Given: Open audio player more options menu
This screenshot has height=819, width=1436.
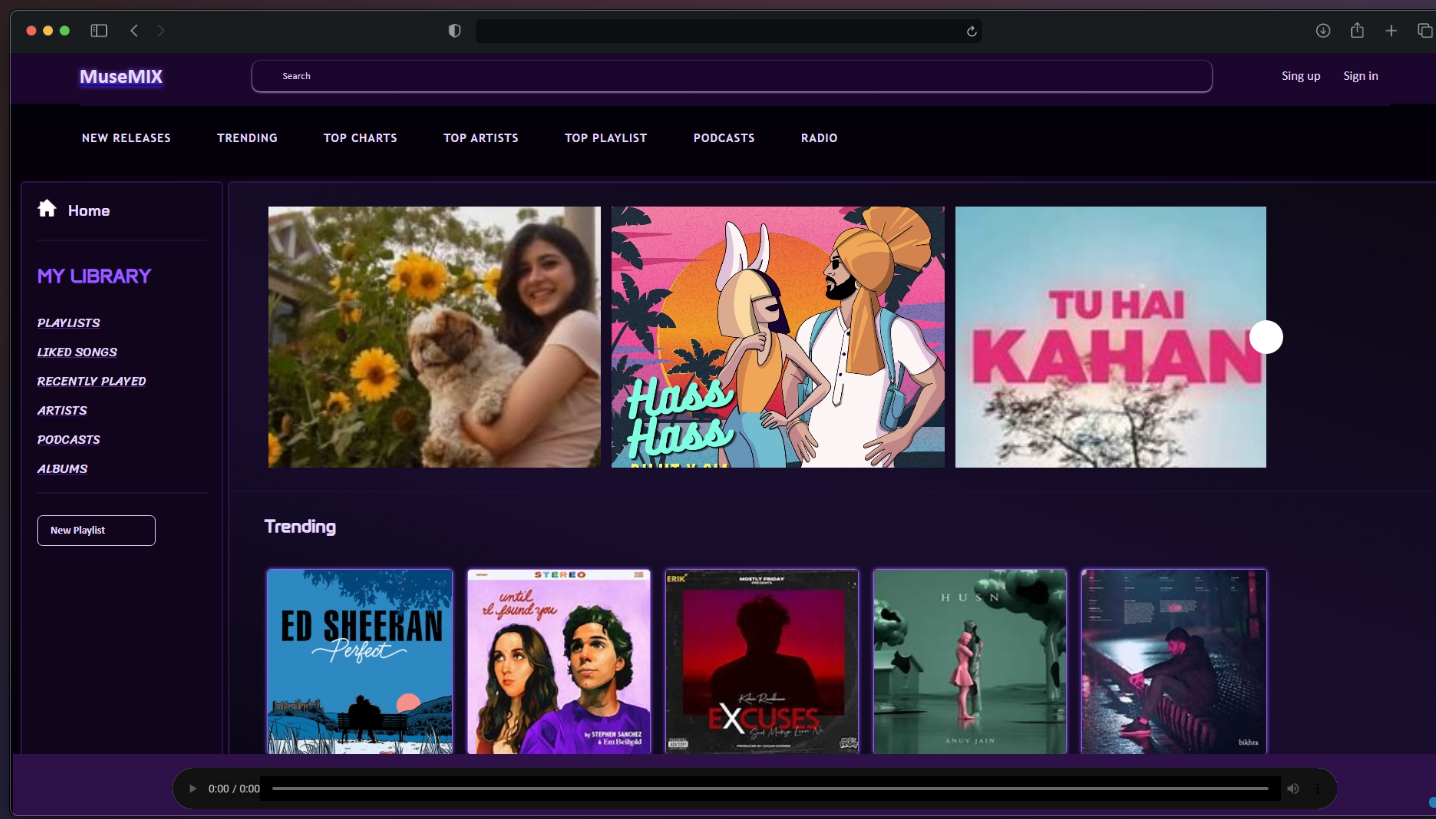Looking at the screenshot, I should click(x=1318, y=789).
